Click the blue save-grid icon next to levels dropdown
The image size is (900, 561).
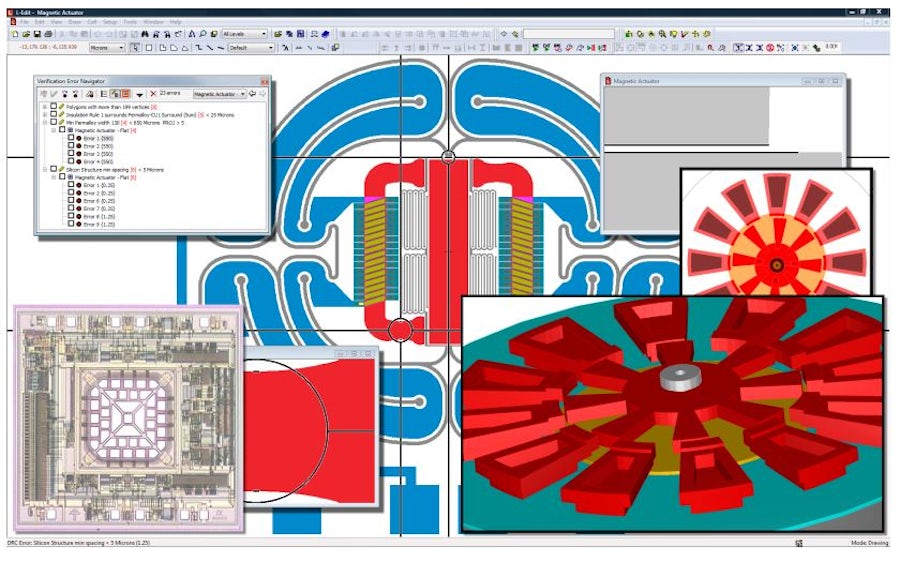300,34
